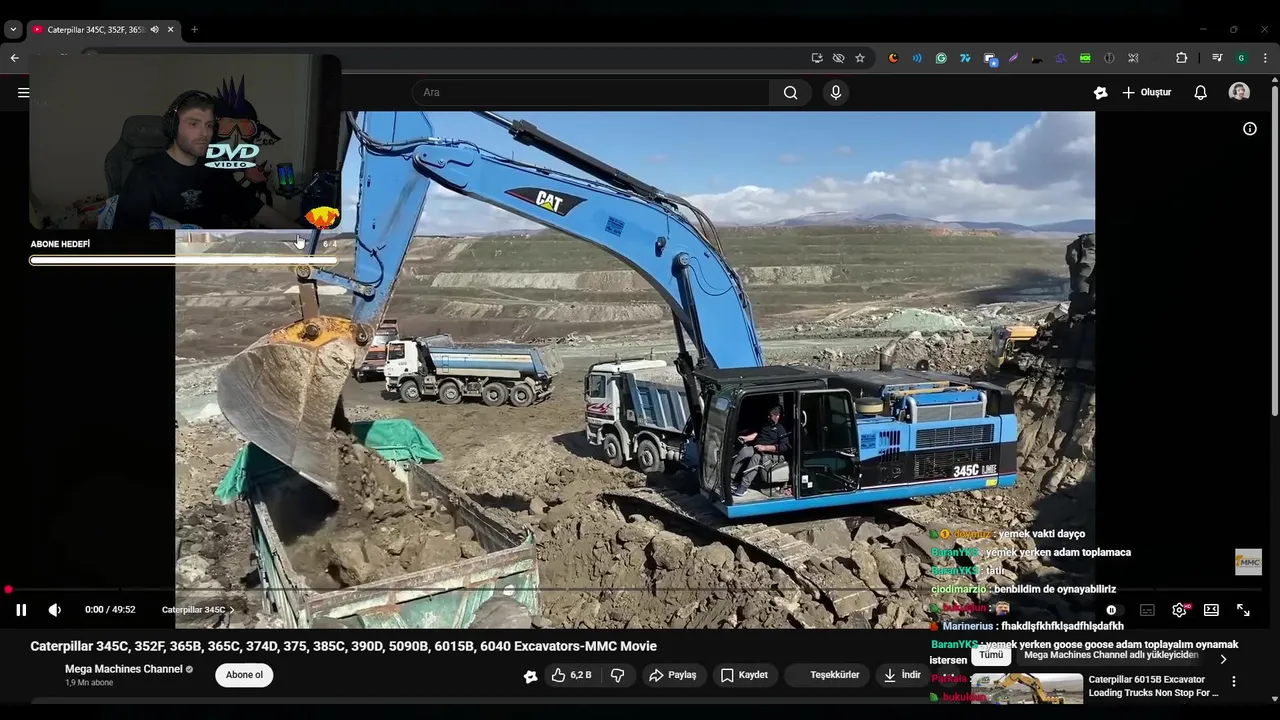Go back with browser back arrow
The height and width of the screenshot is (720, 1280).
(x=14, y=58)
